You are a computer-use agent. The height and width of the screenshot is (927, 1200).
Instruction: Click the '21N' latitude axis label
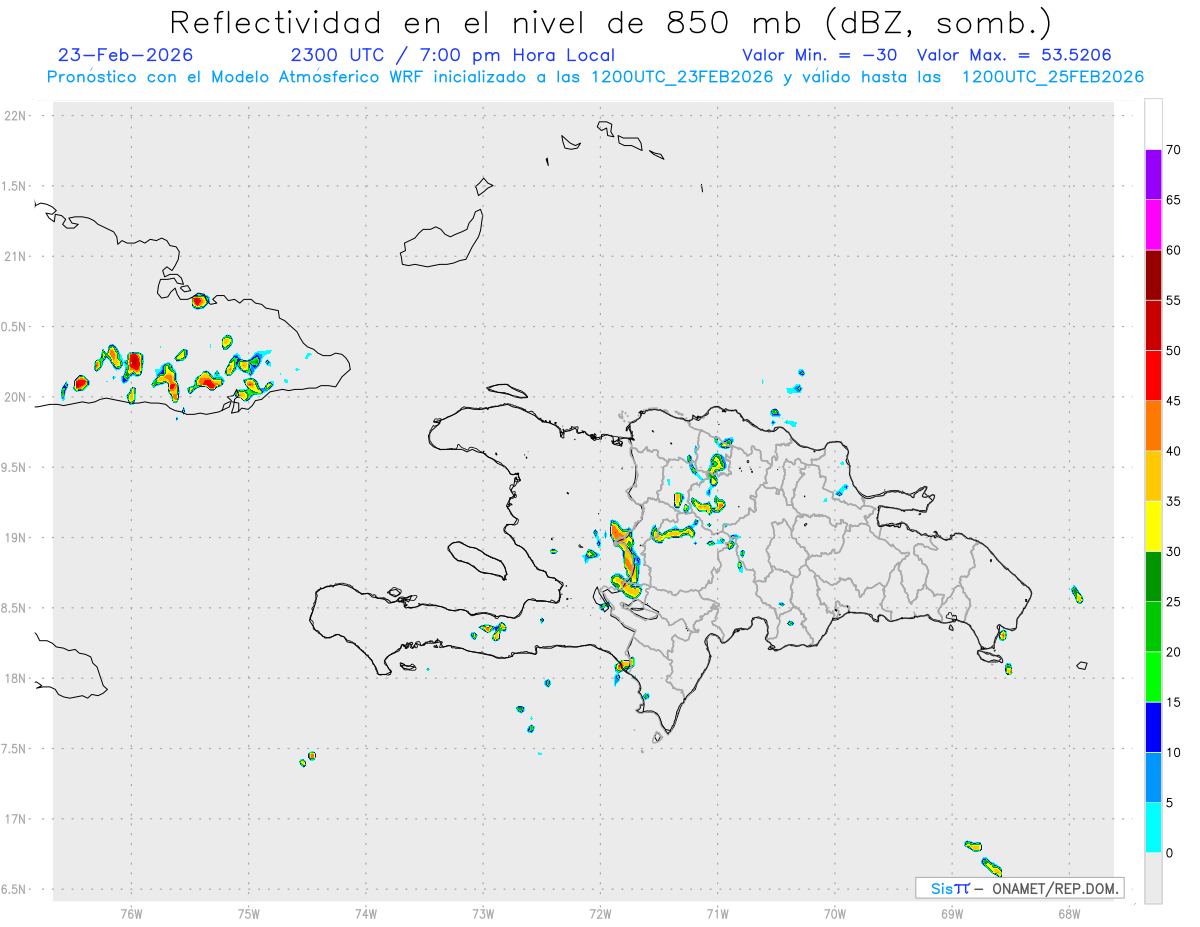[x=16, y=257]
